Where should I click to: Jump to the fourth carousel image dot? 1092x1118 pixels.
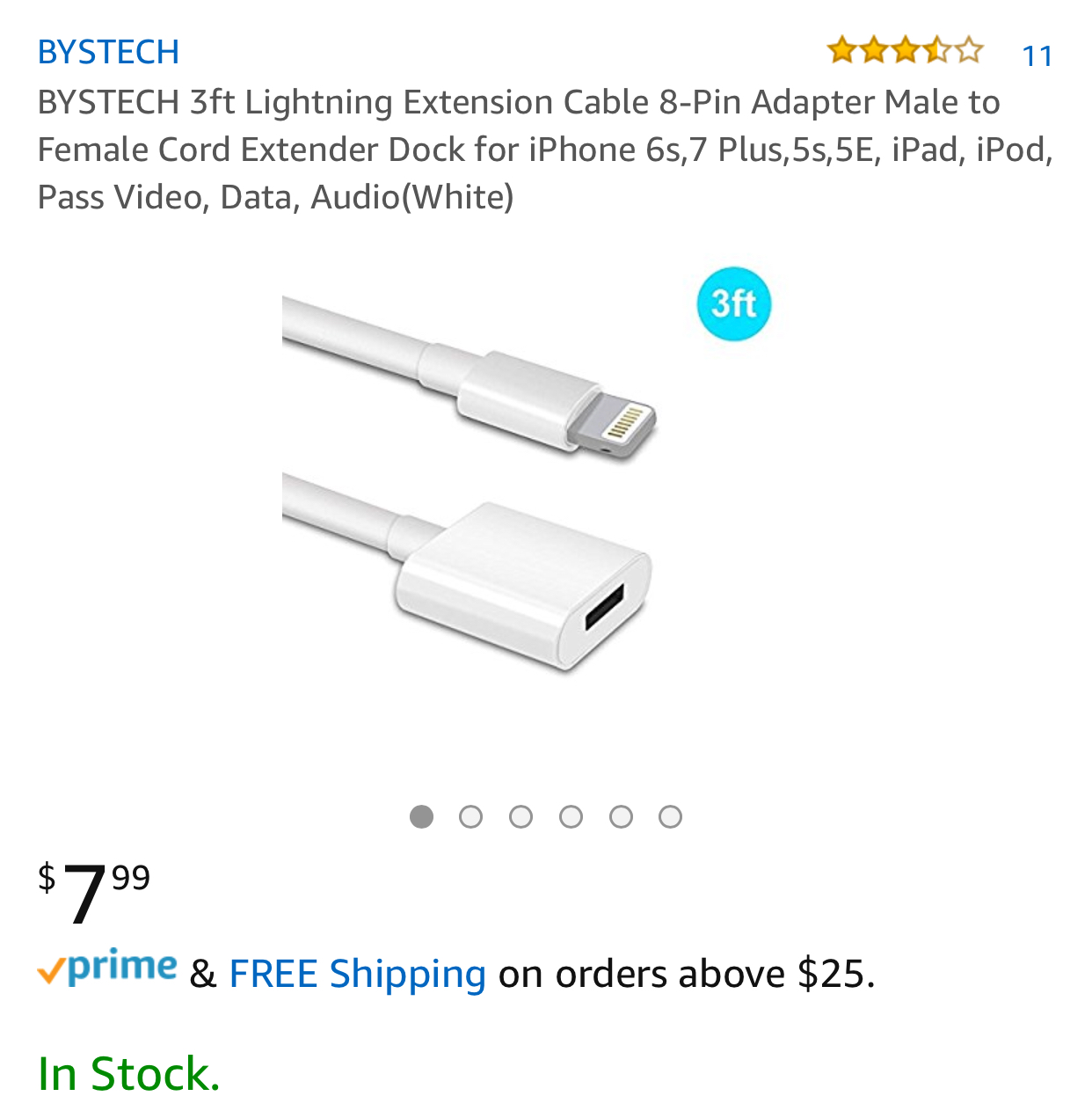(x=571, y=817)
